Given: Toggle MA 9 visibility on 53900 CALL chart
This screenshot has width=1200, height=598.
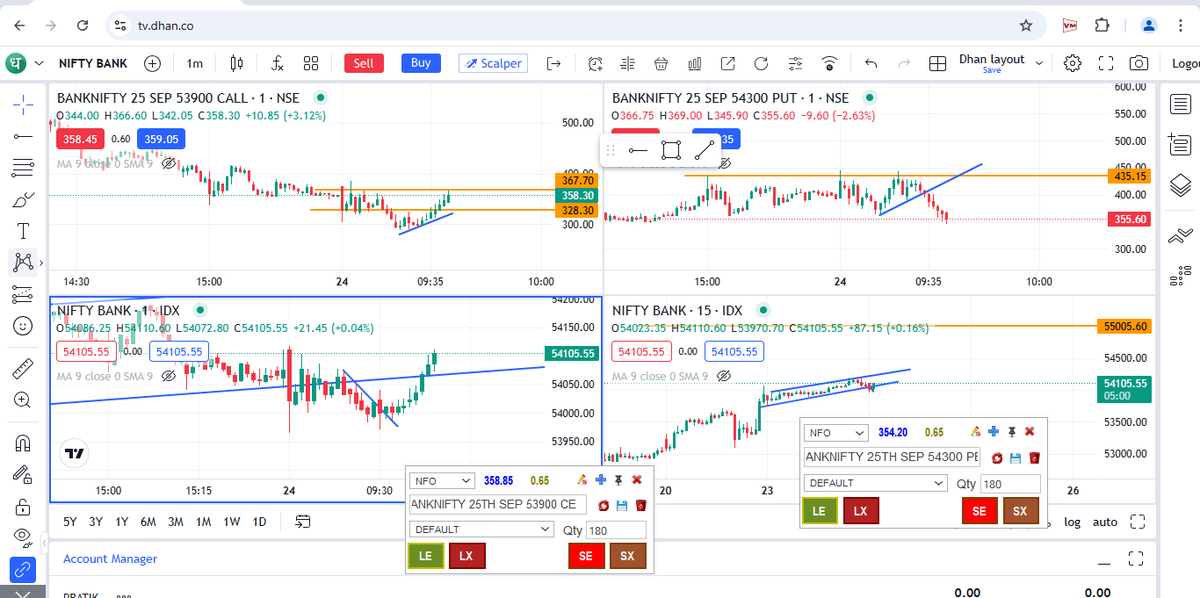Looking at the screenshot, I should pyautogui.click(x=169, y=163).
